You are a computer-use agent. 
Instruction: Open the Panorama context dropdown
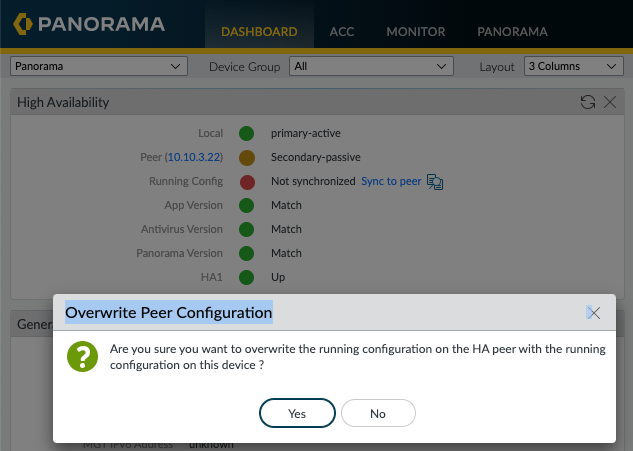(x=99, y=66)
